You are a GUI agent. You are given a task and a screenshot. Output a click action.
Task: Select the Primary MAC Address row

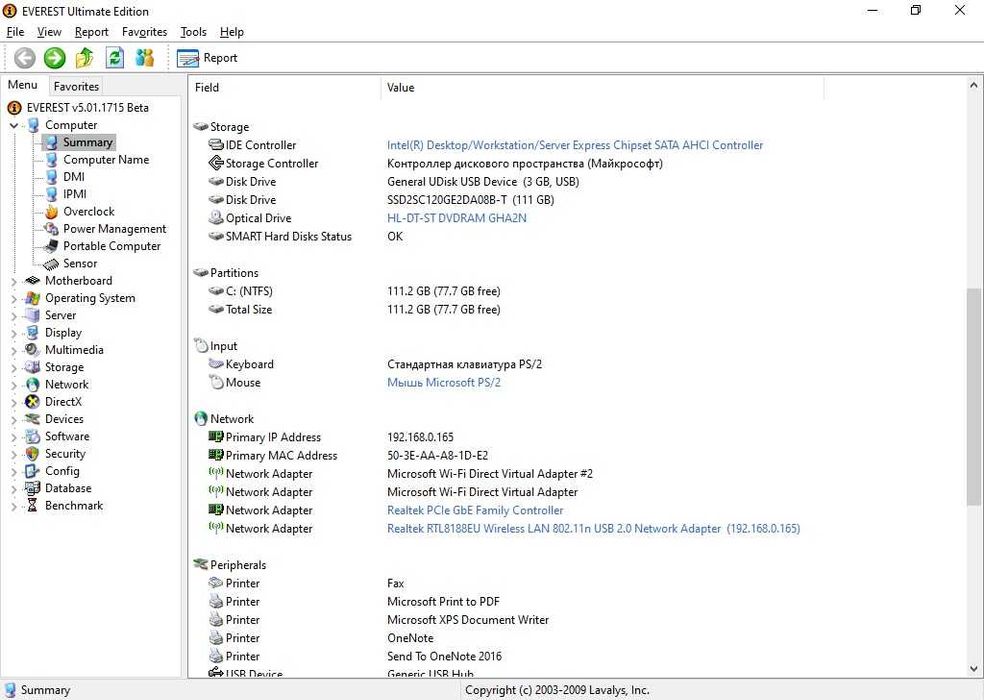(577, 455)
